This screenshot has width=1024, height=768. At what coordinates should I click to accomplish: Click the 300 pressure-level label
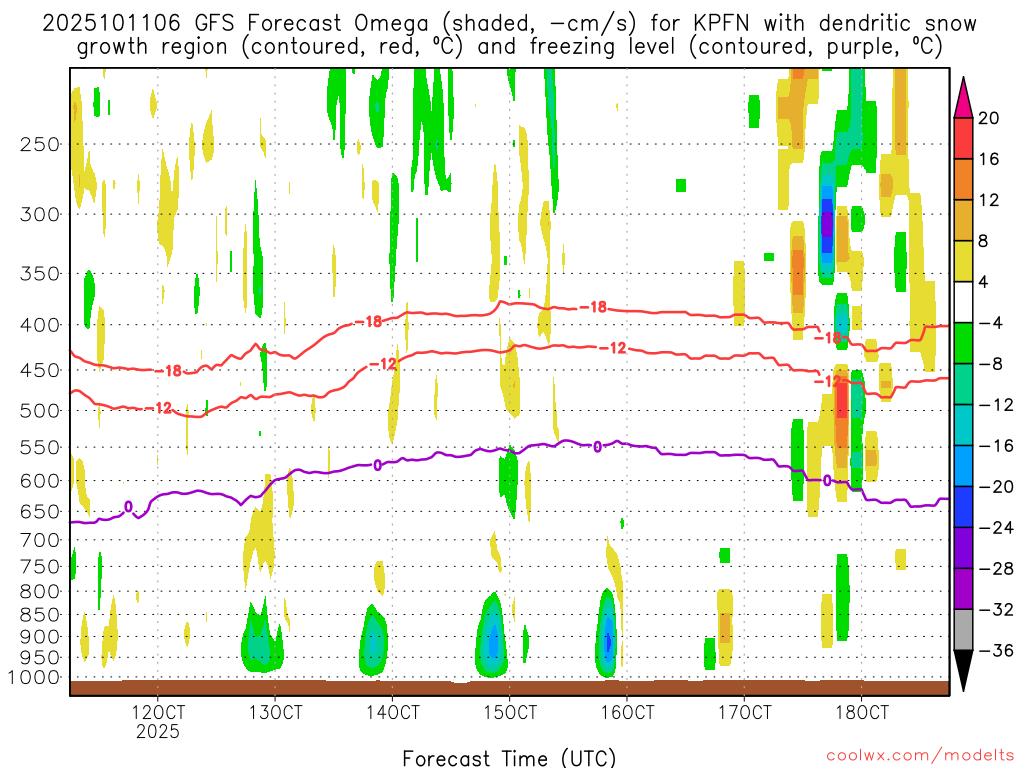40,214
